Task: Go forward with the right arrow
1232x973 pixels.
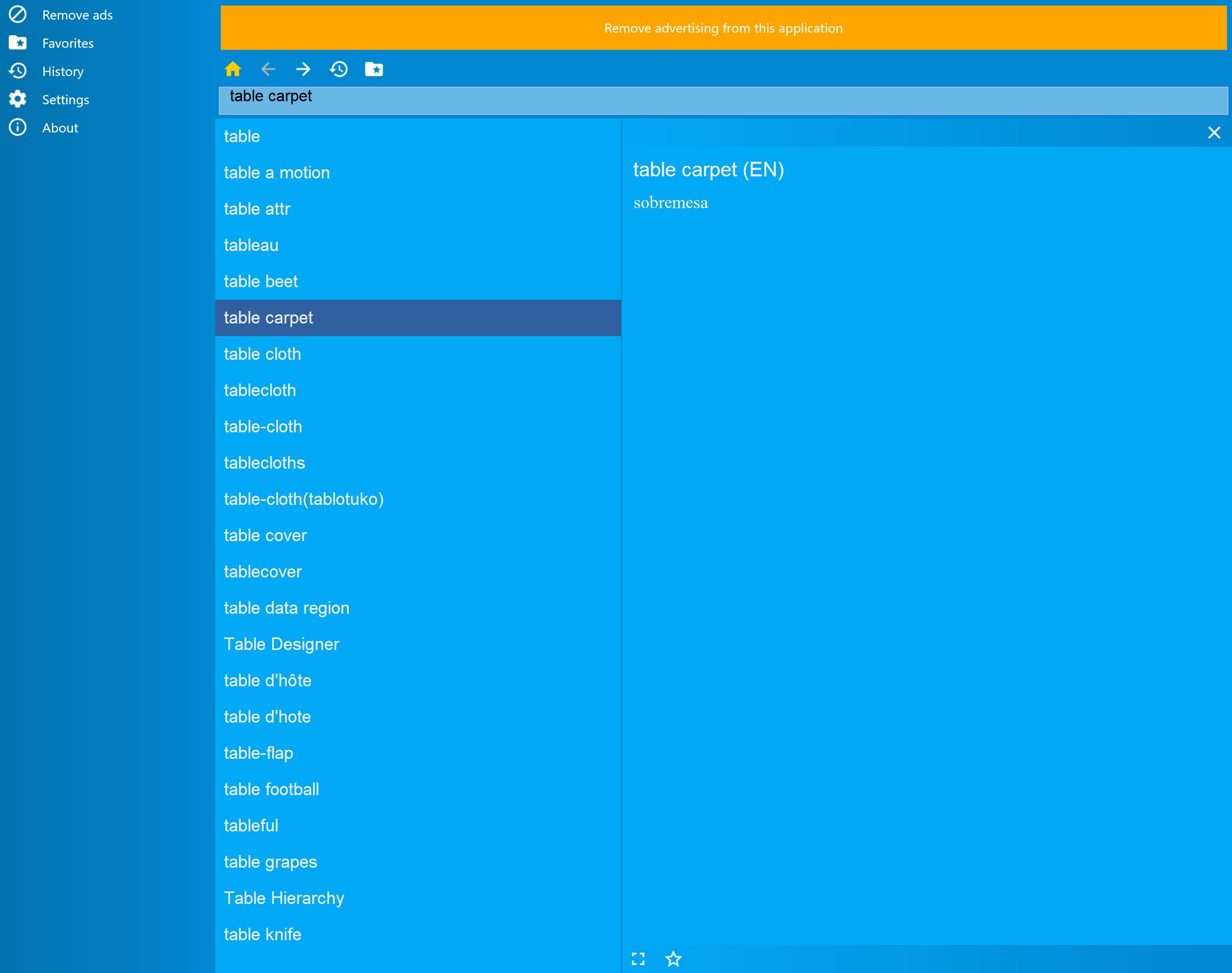Action: [x=303, y=69]
